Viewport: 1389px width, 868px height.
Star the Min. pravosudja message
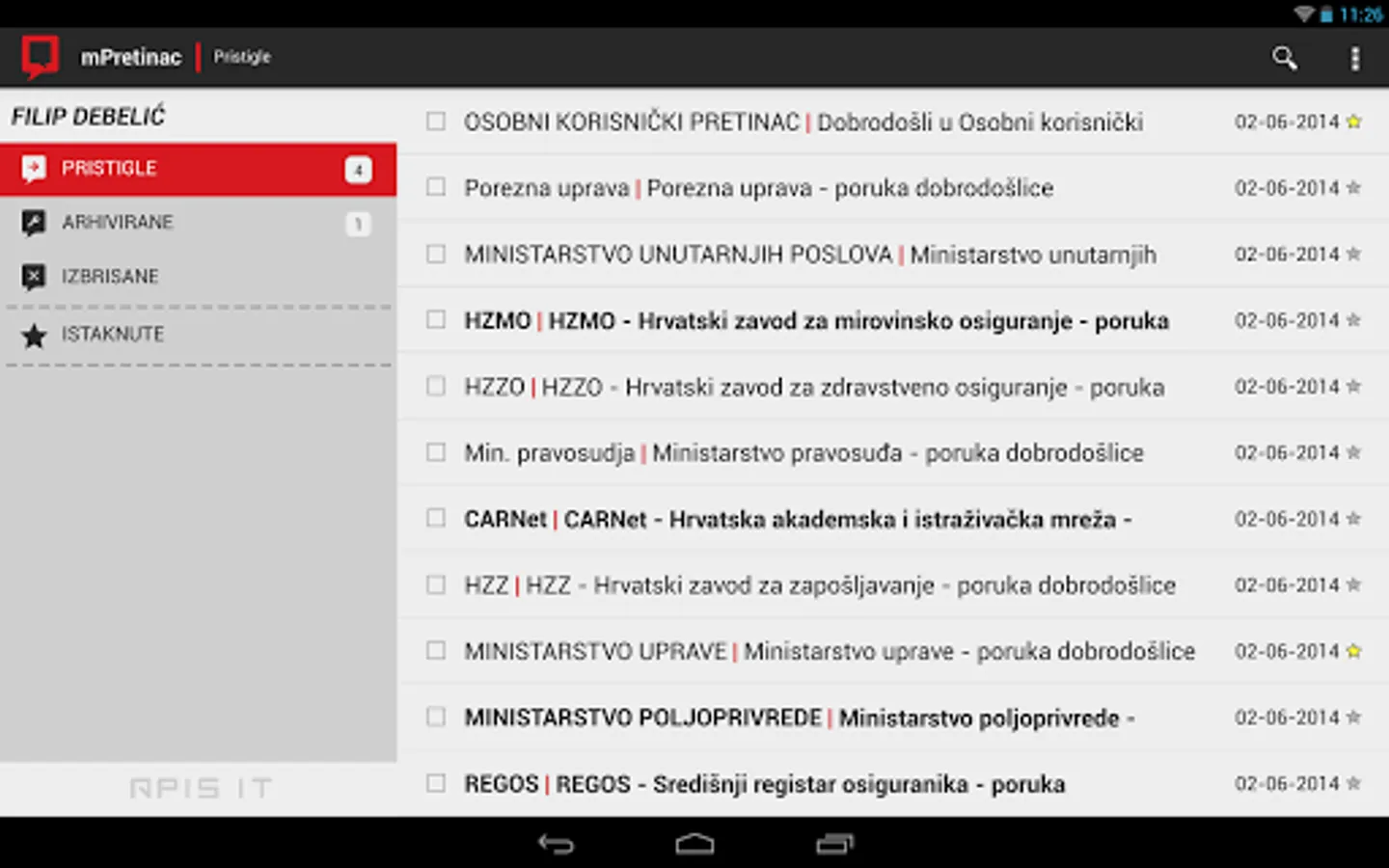1353,452
